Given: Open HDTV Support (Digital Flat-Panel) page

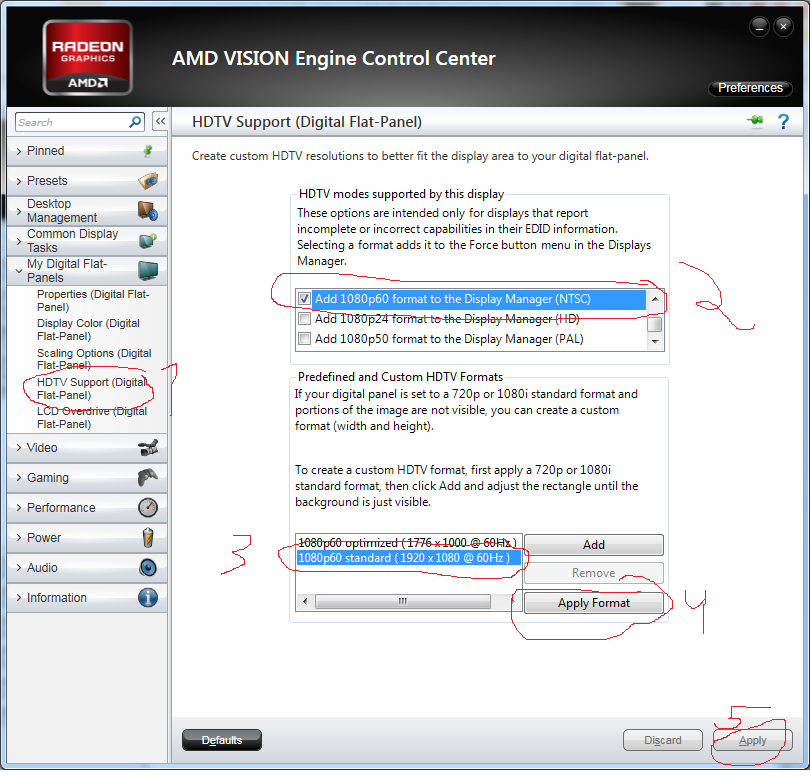Looking at the screenshot, I should [x=92, y=388].
